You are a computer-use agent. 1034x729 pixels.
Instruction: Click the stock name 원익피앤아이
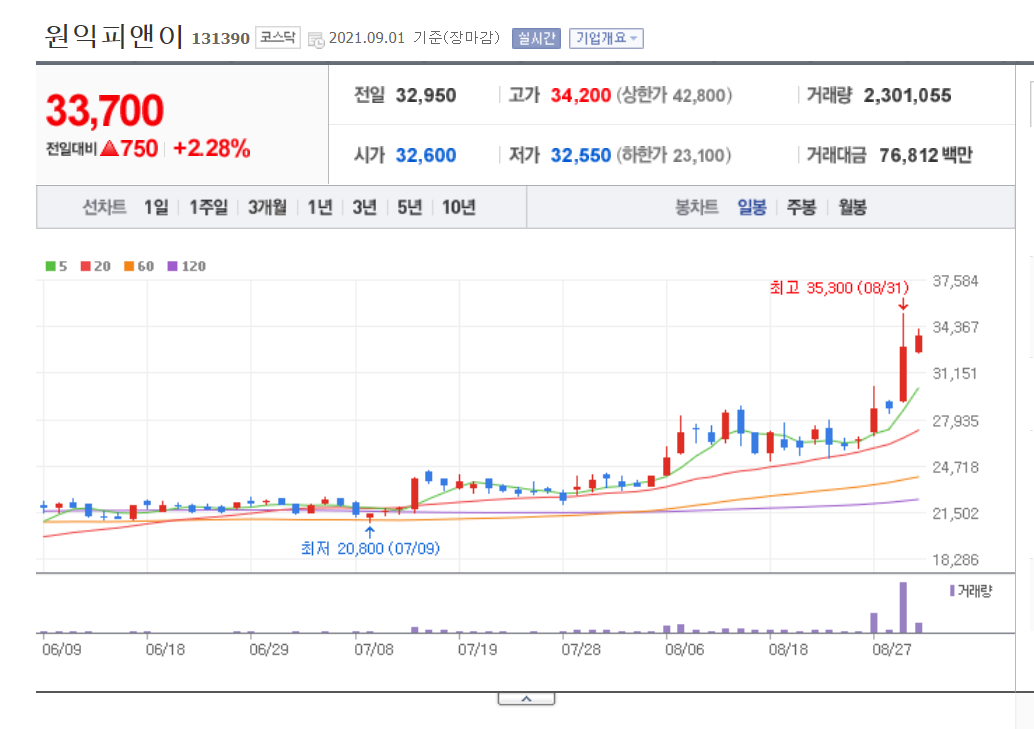[x=113, y=36]
